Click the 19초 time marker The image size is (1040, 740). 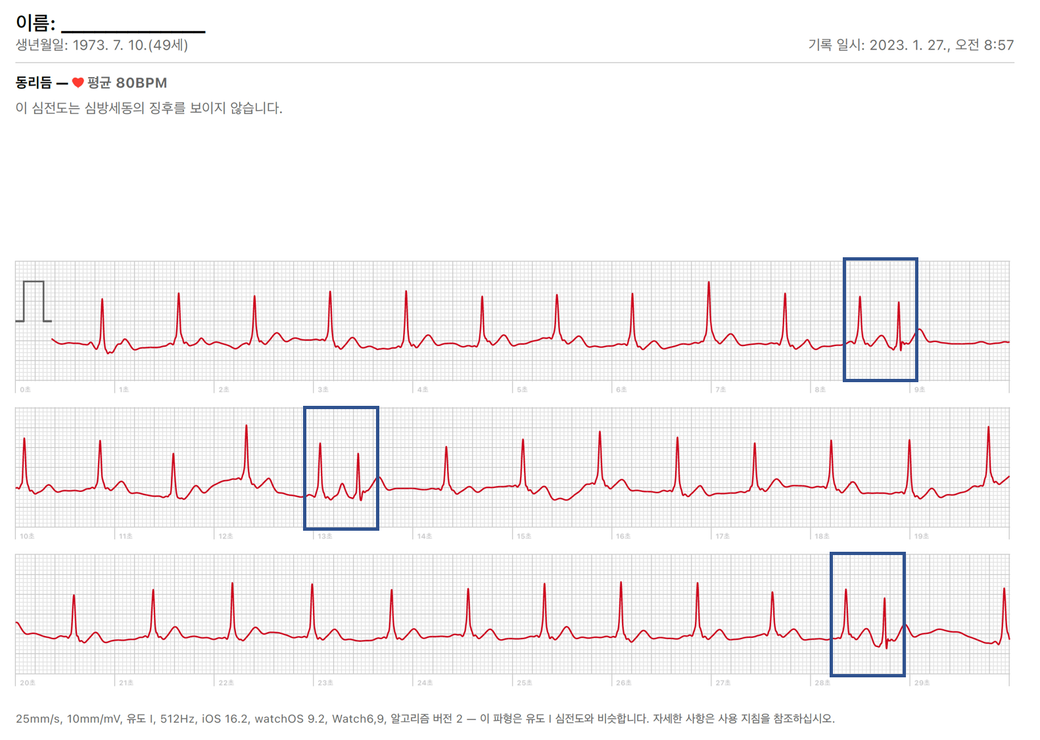coord(921,536)
